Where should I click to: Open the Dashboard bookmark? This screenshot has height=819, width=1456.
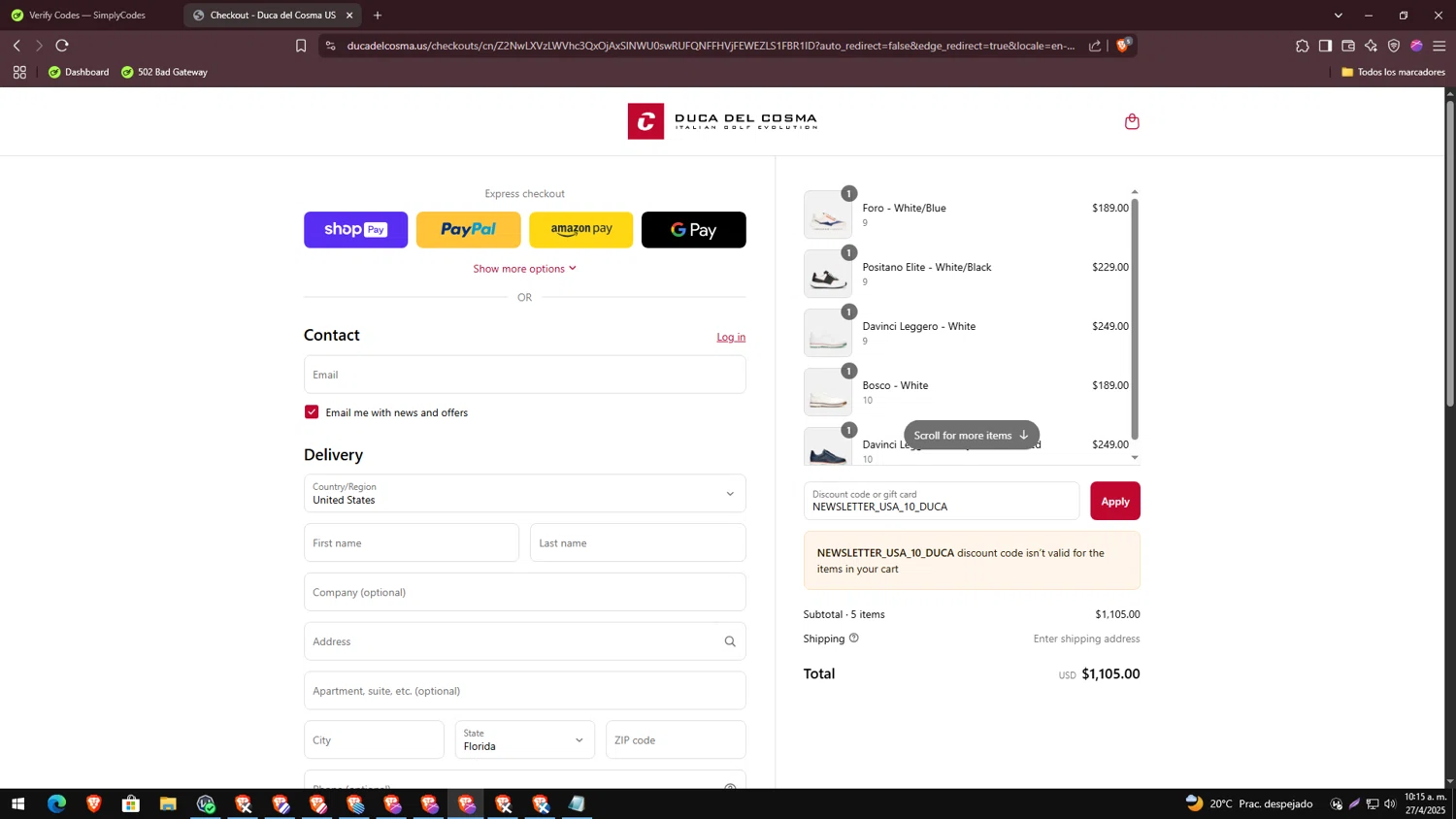pos(79,72)
